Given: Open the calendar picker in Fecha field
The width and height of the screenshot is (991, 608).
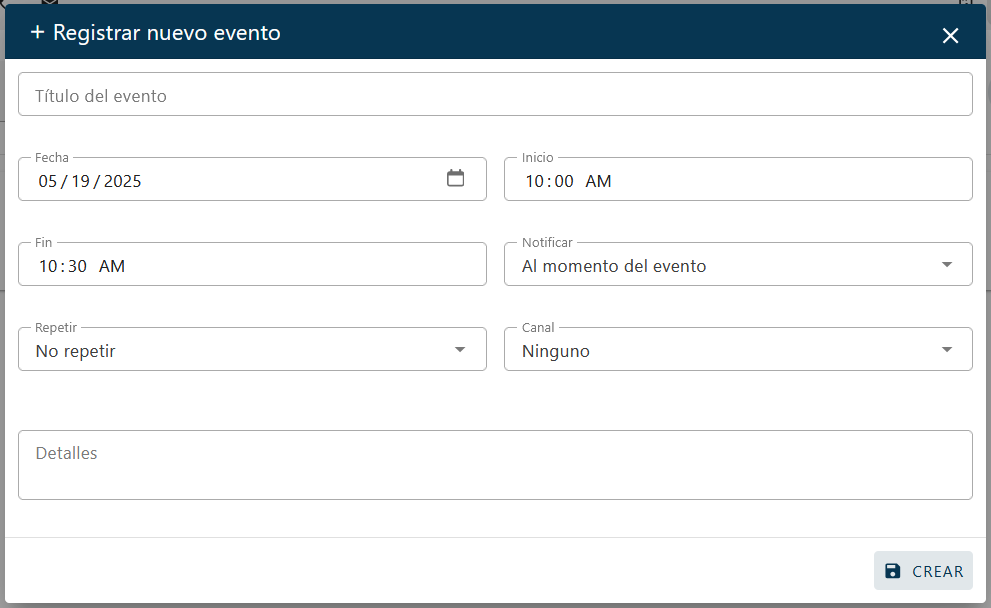Looking at the screenshot, I should pyautogui.click(x=455, y=179).
